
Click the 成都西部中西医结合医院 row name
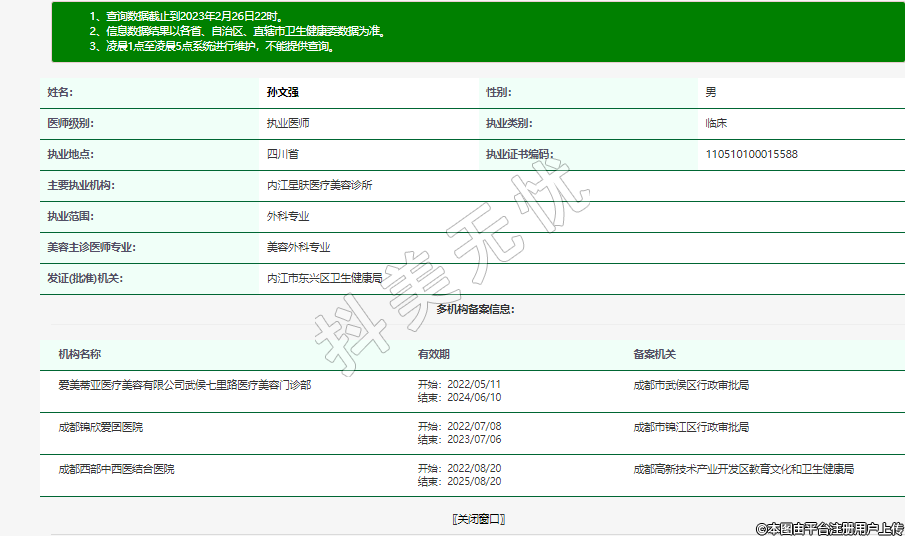(116, 469)
